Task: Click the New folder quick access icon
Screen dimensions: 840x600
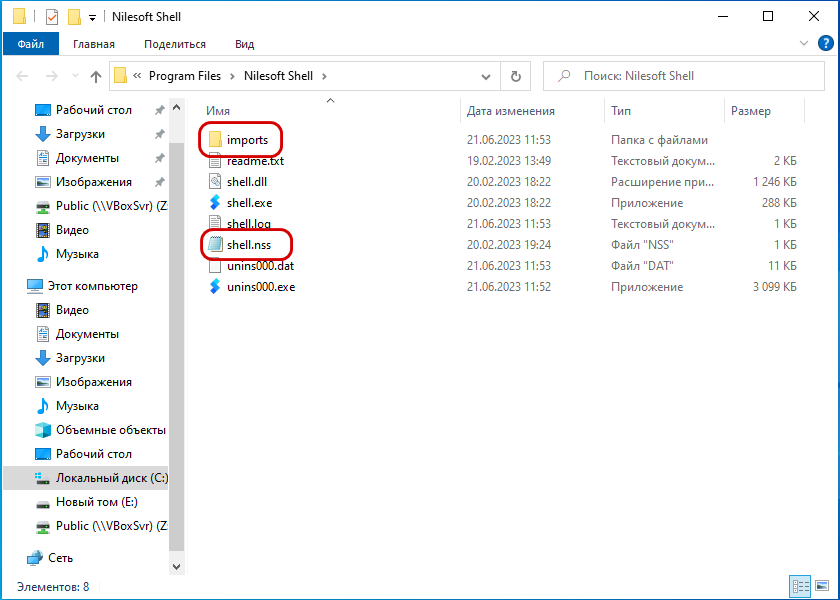Action: [74, 17]
